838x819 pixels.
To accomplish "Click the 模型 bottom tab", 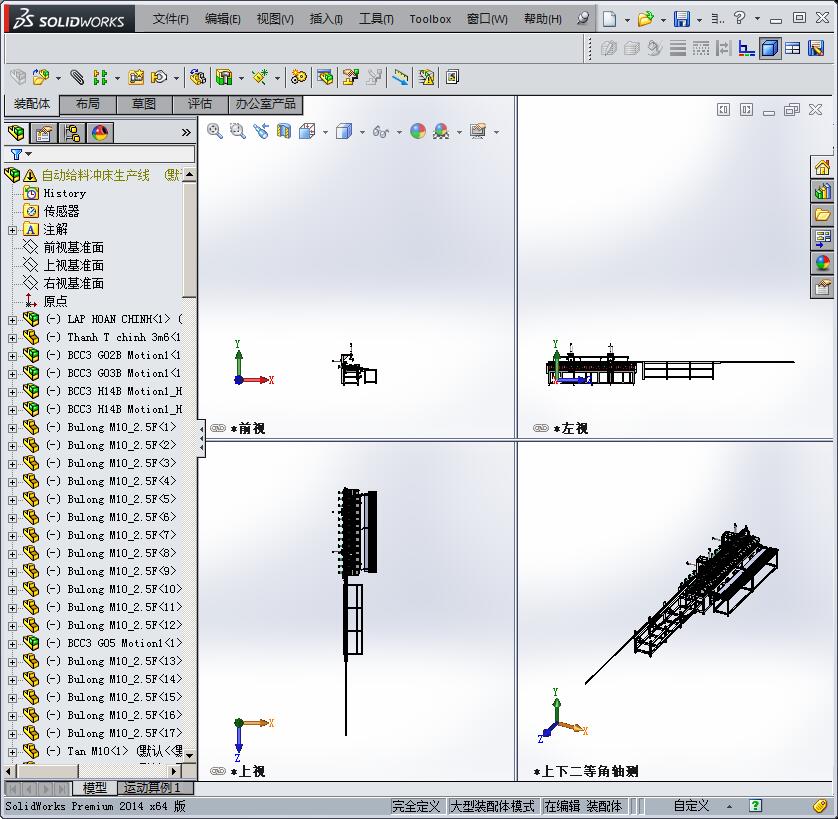I will [x=95, y=787].
